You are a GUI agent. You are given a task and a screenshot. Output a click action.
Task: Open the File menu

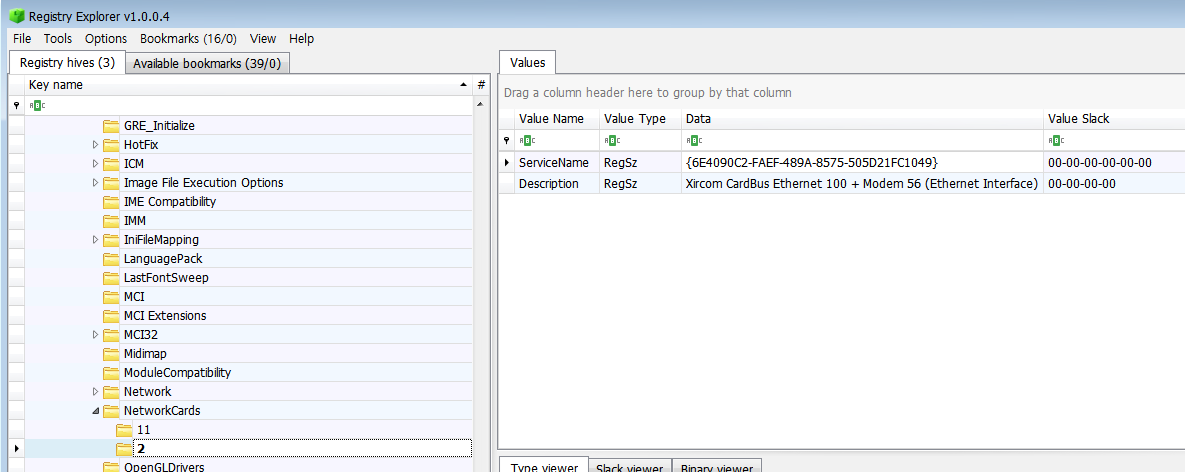pos(22,39)
